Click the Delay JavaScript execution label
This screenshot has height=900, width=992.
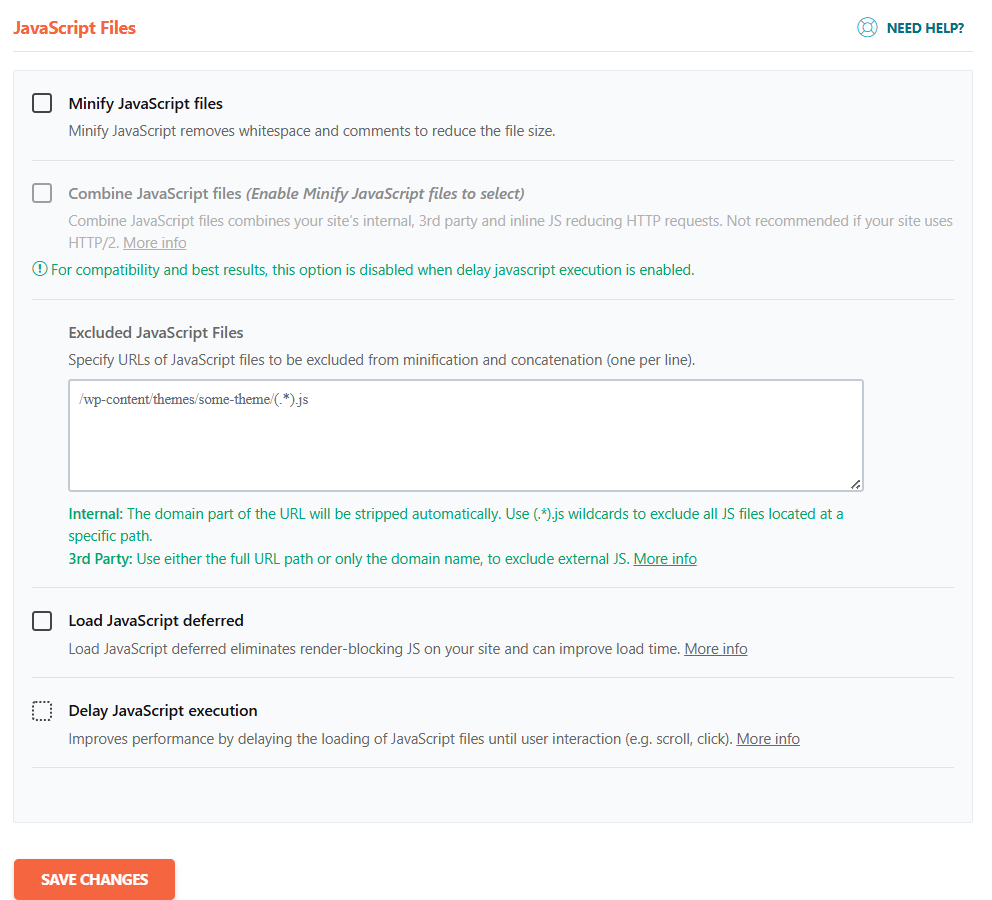click(x=163, y=711)
